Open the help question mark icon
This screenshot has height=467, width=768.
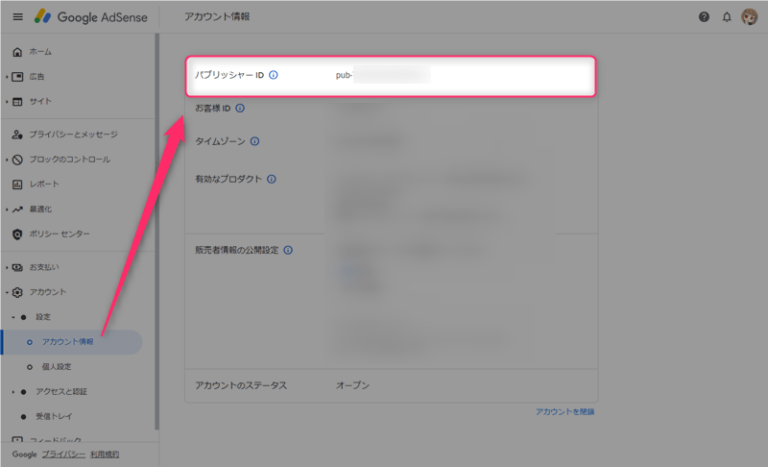[704, 17]
